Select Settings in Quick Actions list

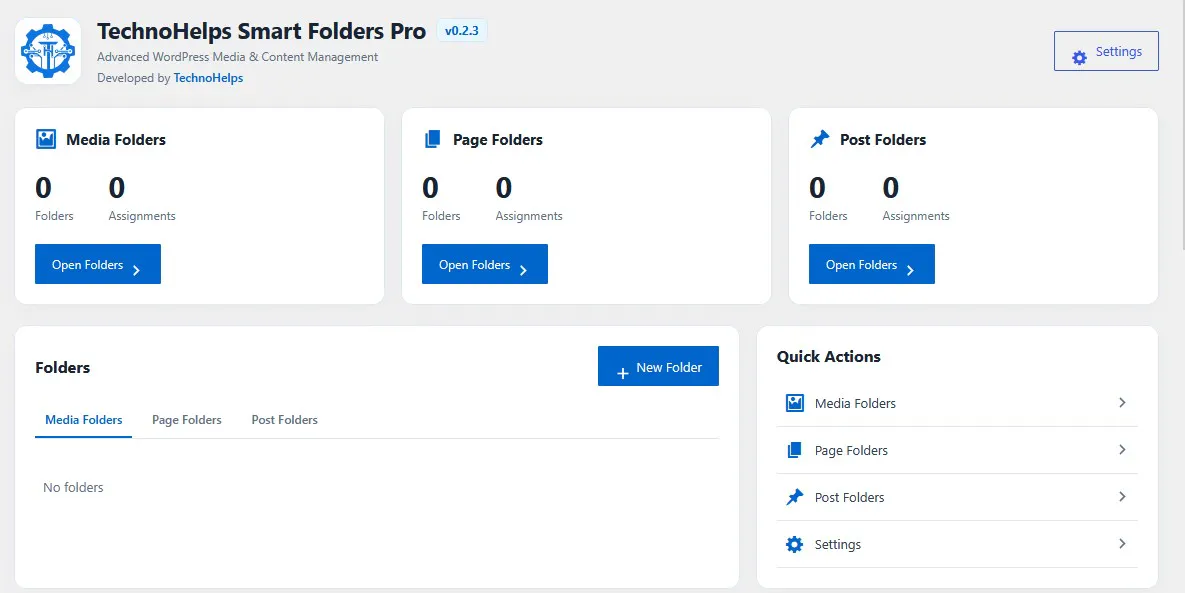pyautogui.click(x=957, y=544)
